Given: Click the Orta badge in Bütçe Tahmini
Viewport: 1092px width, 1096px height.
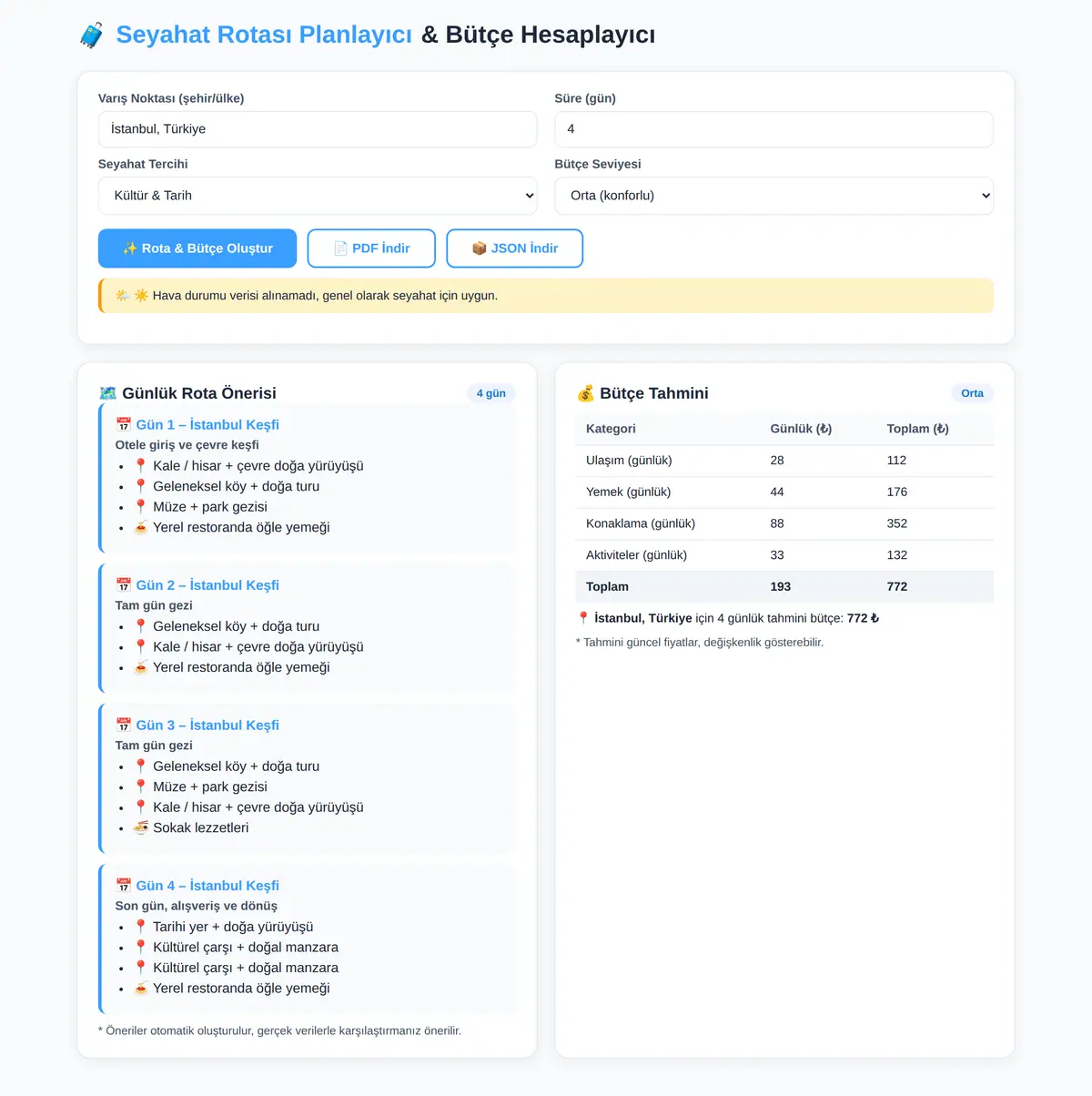Looking at the screenshot, I should point(973,393).
